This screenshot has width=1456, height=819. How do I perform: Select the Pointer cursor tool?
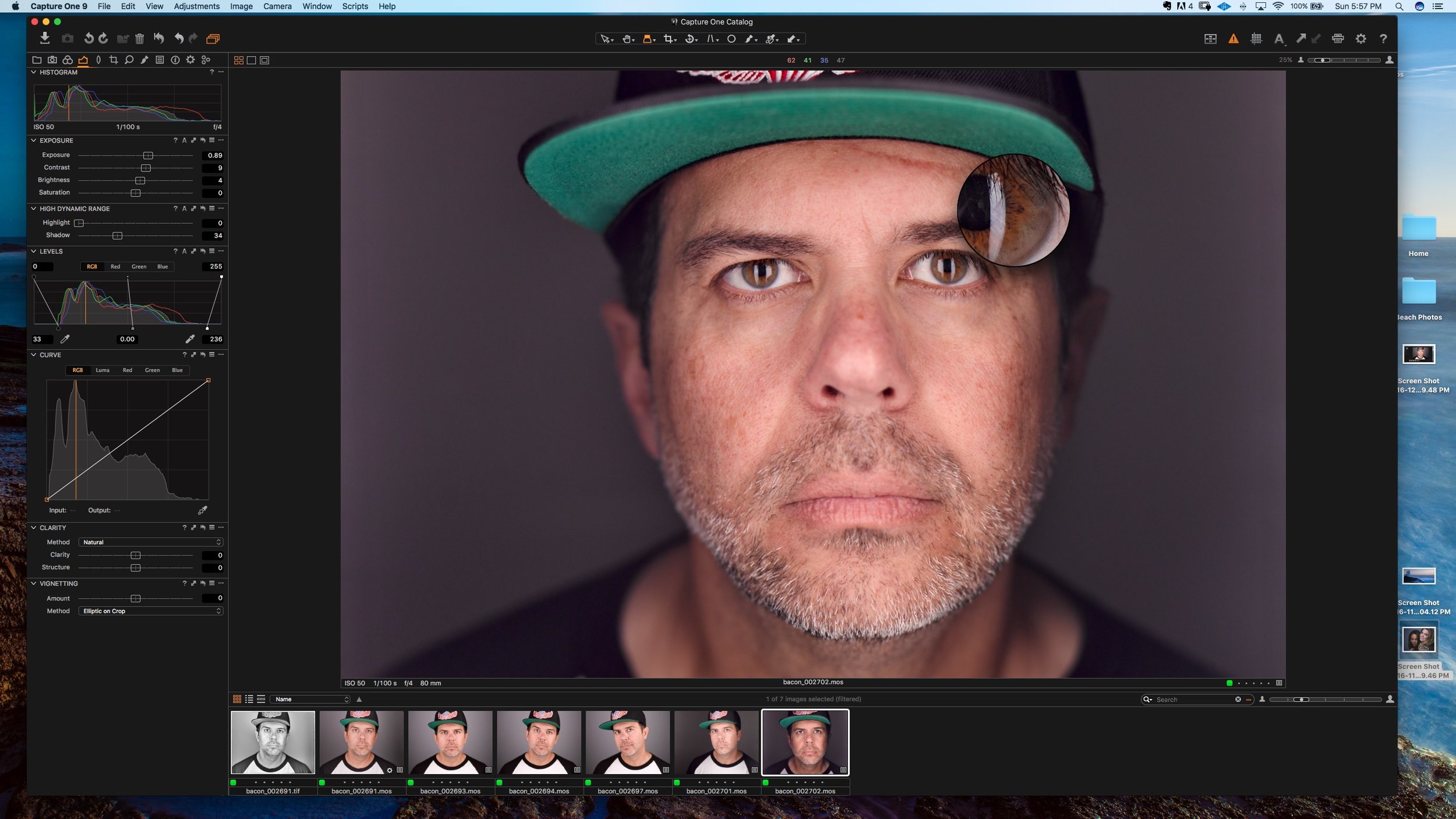[x=606, y=39]
